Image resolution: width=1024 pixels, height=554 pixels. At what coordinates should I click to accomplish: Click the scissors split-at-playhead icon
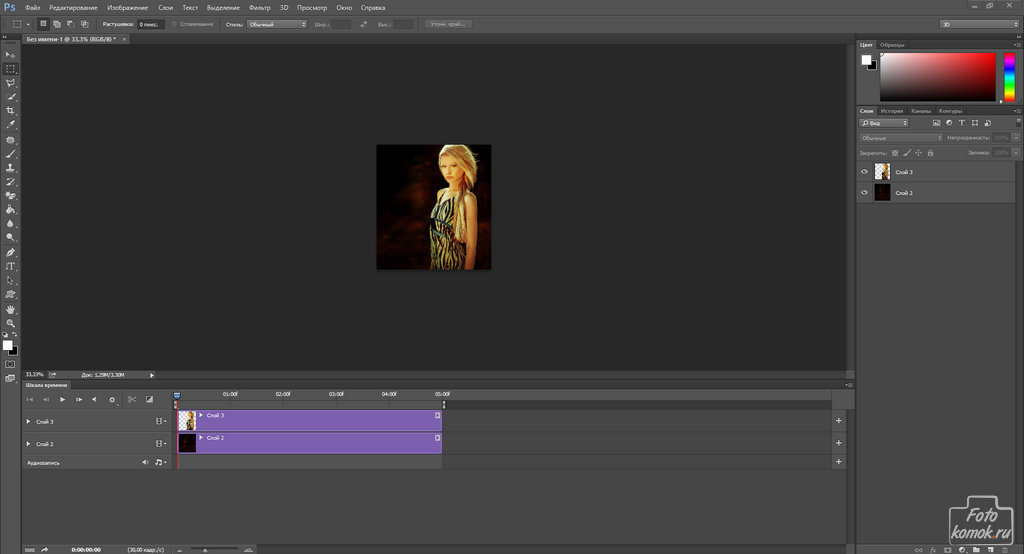(131, 399)
